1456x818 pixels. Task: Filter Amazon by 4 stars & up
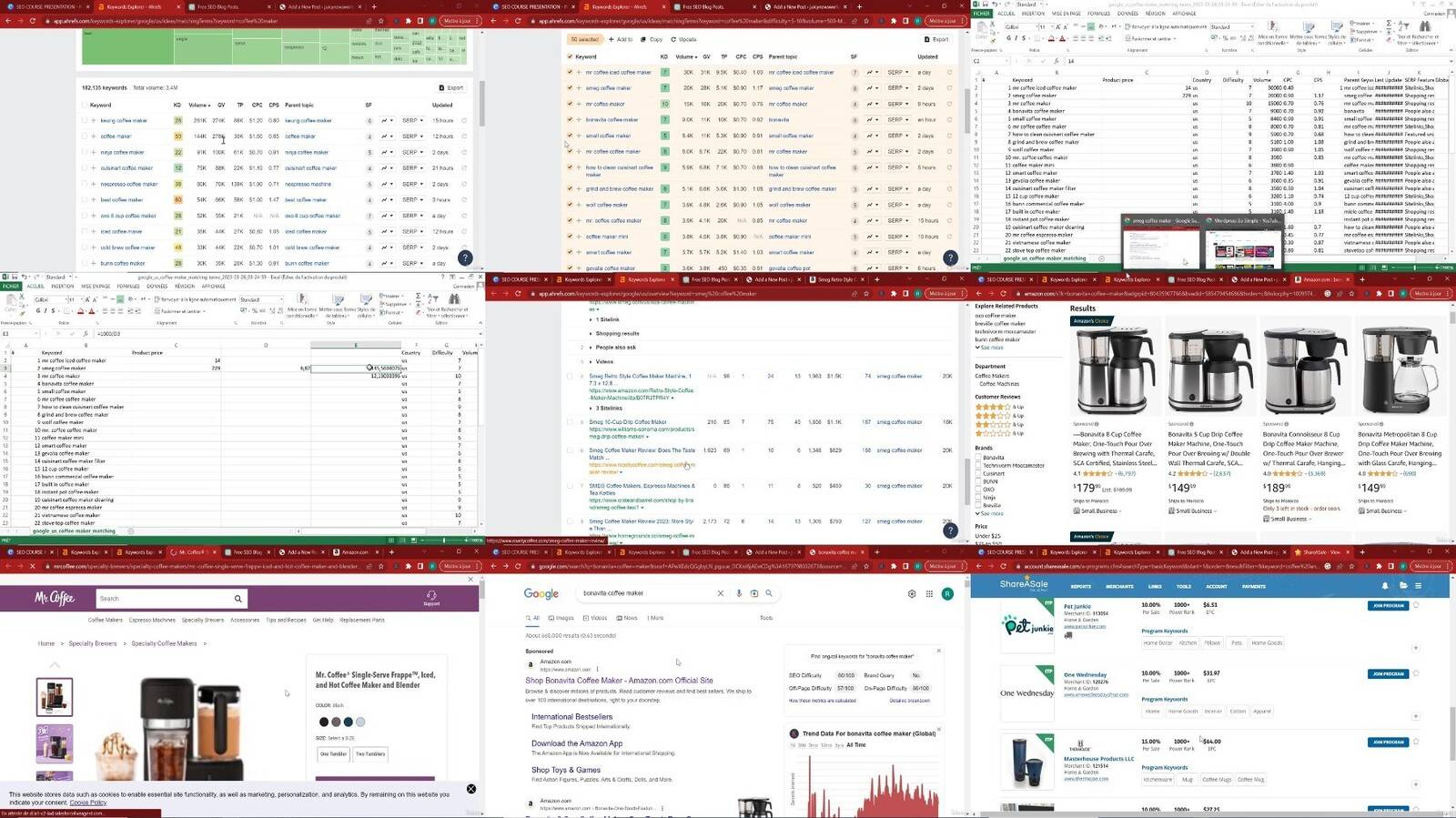click(x=999, y=407)
